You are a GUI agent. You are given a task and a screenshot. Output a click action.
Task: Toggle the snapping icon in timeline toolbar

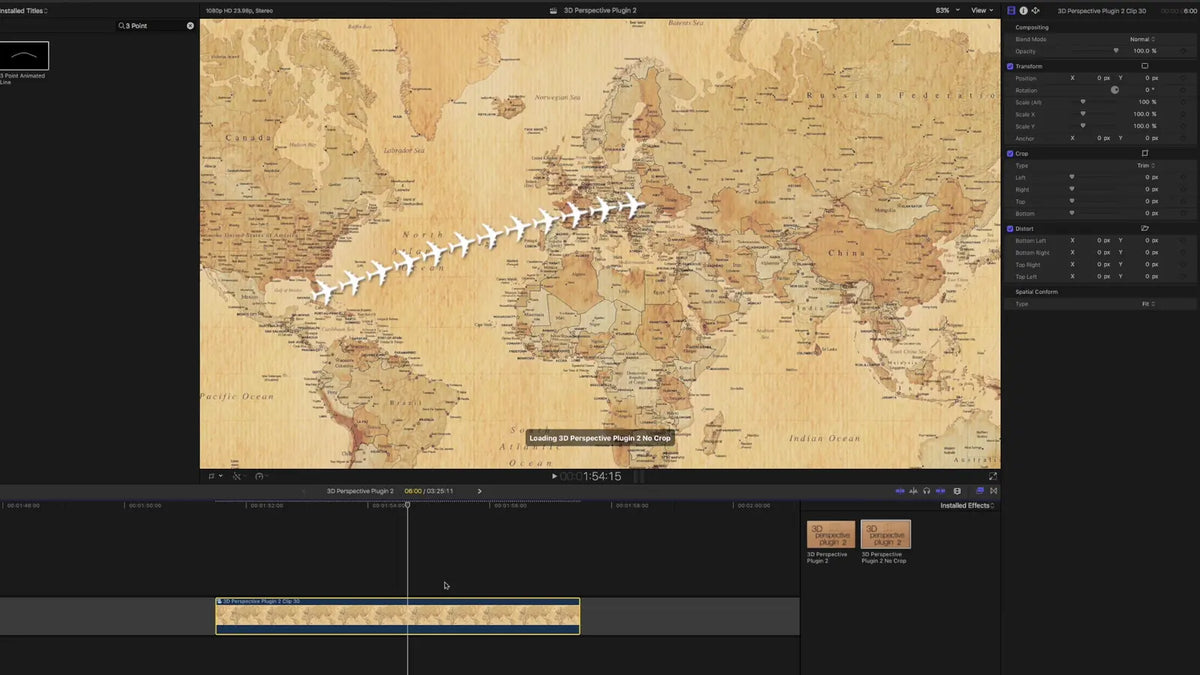pyautogui.click(x=941, y=491)
